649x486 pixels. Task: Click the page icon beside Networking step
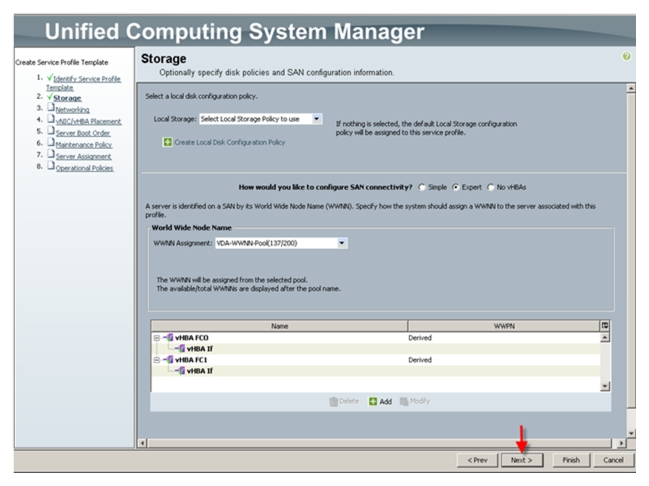click(x=51, y=108)
